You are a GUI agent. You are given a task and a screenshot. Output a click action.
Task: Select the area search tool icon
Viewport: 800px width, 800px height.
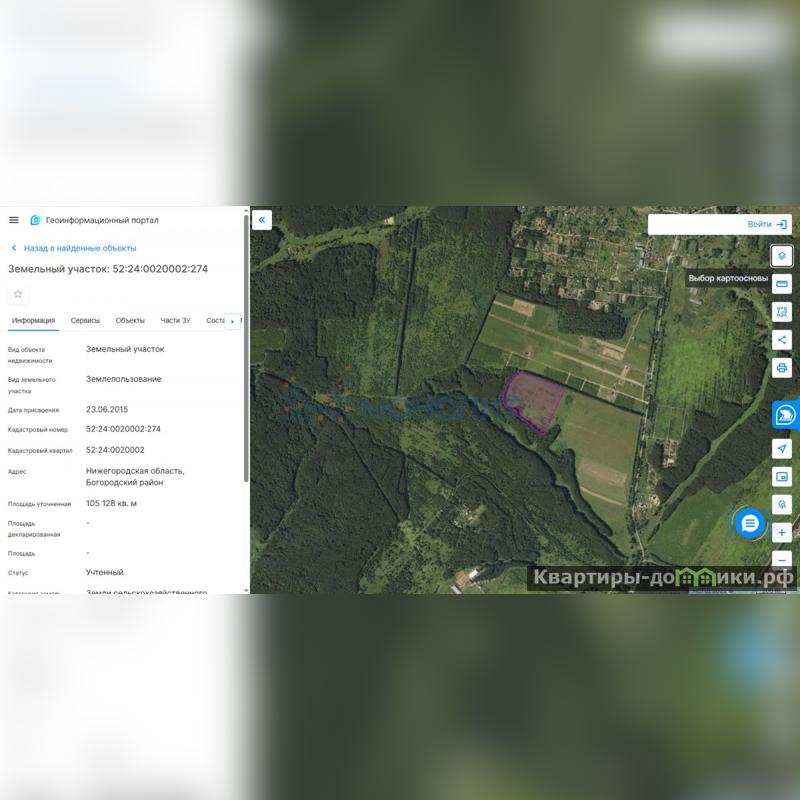(x=782, y=312)
